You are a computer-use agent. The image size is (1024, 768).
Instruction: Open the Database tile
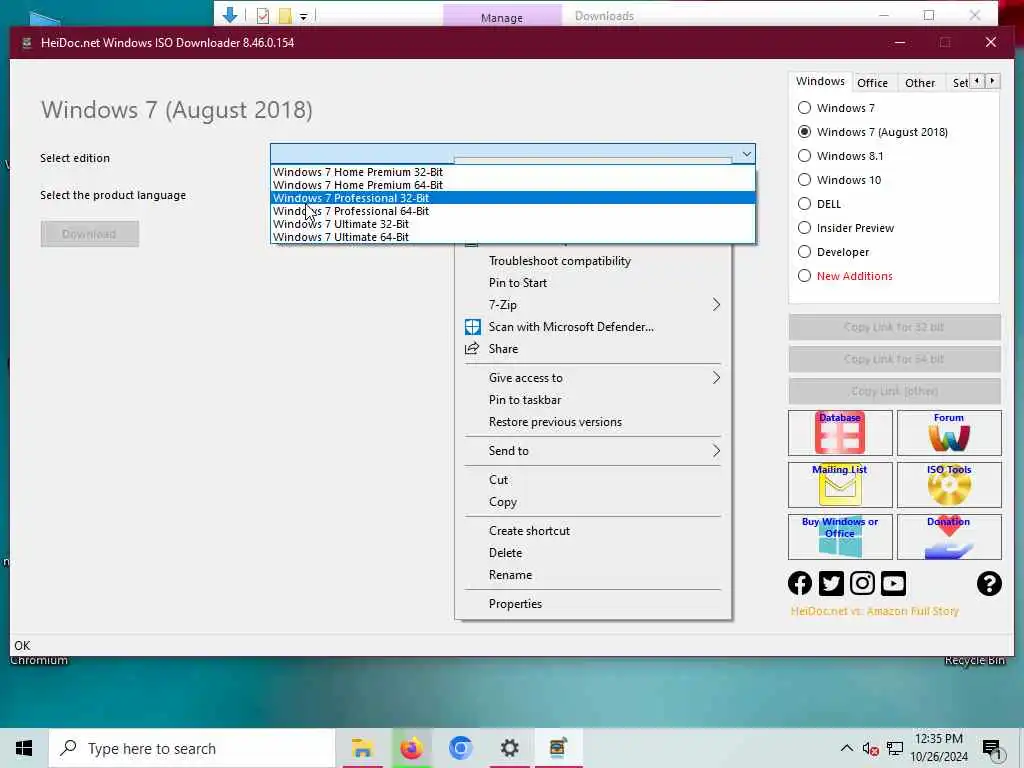[840, 433]
